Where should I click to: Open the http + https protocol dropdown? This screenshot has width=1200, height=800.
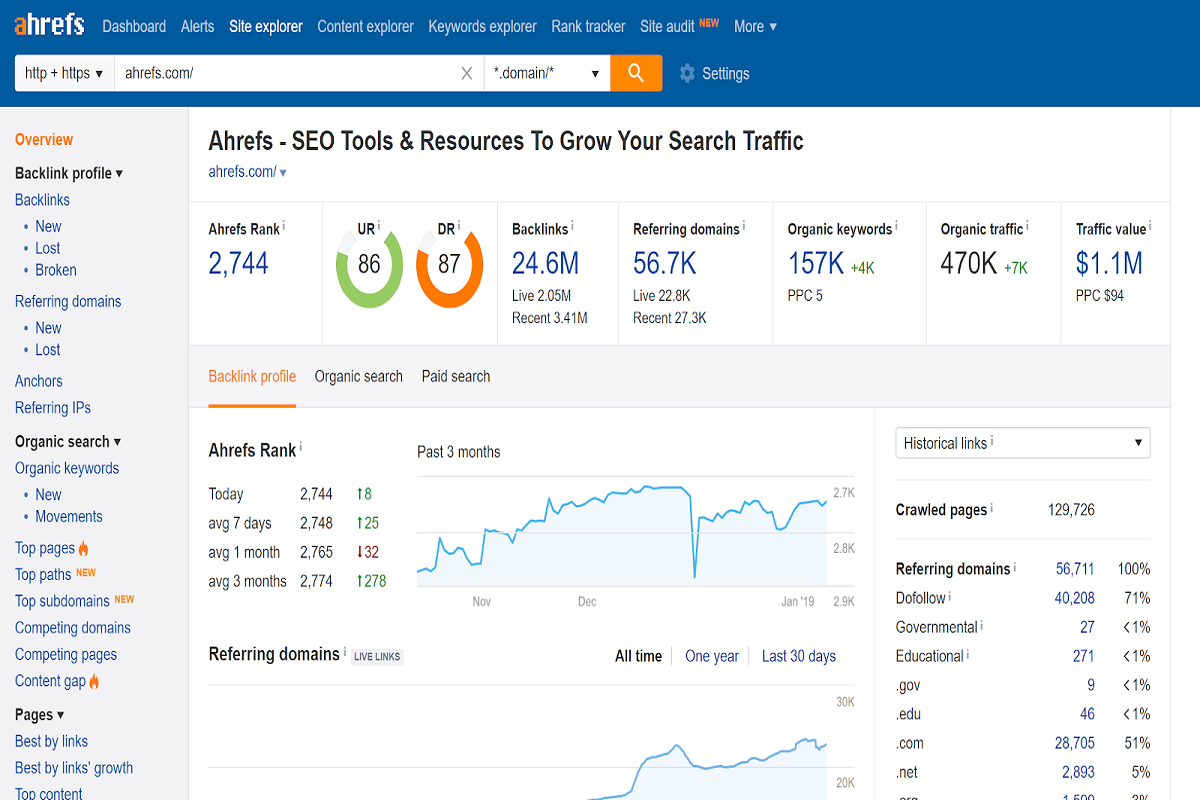point(64,73)
